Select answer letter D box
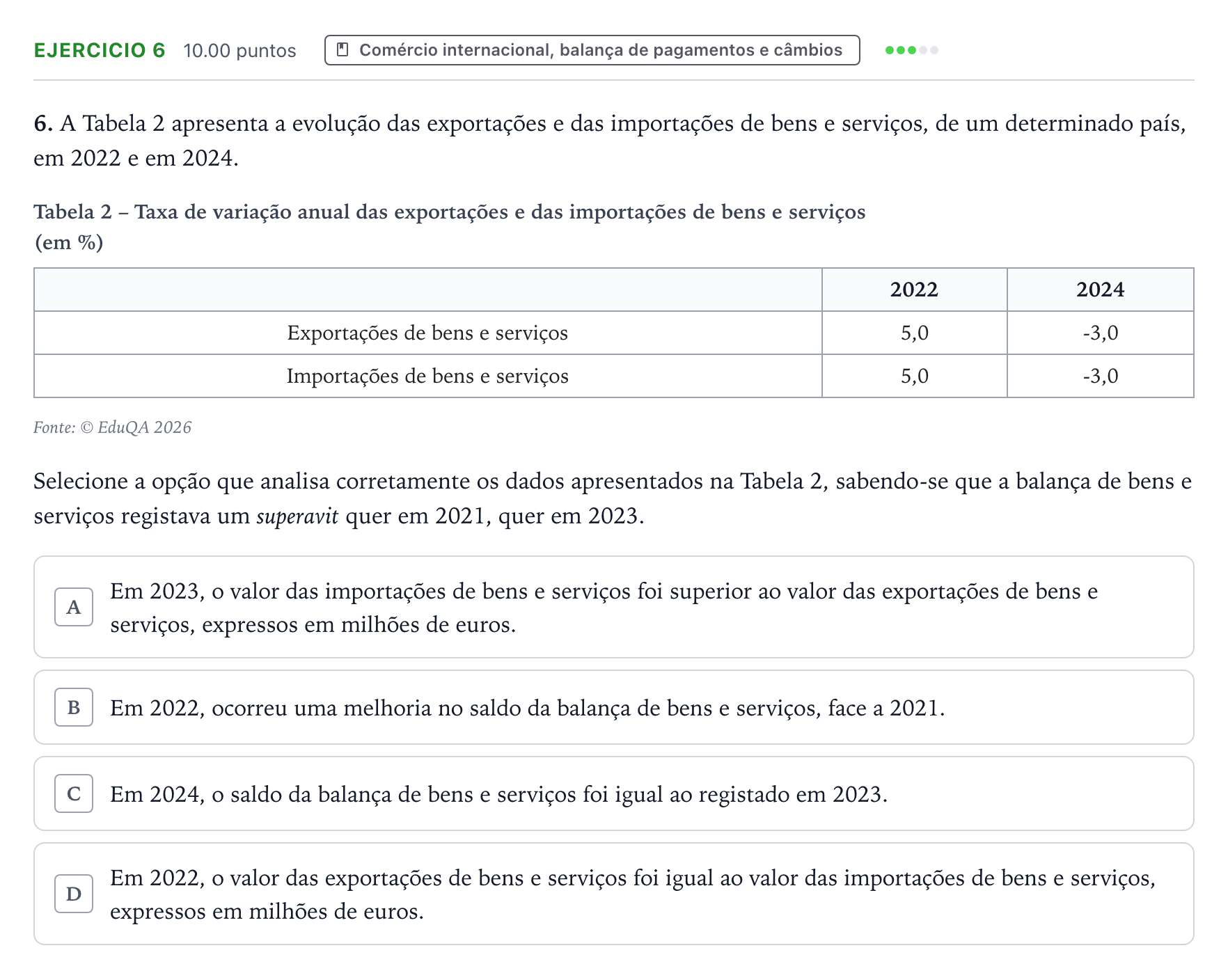Image resolution: width=1228 pixels, height=980 pixels. pos(74,894)
